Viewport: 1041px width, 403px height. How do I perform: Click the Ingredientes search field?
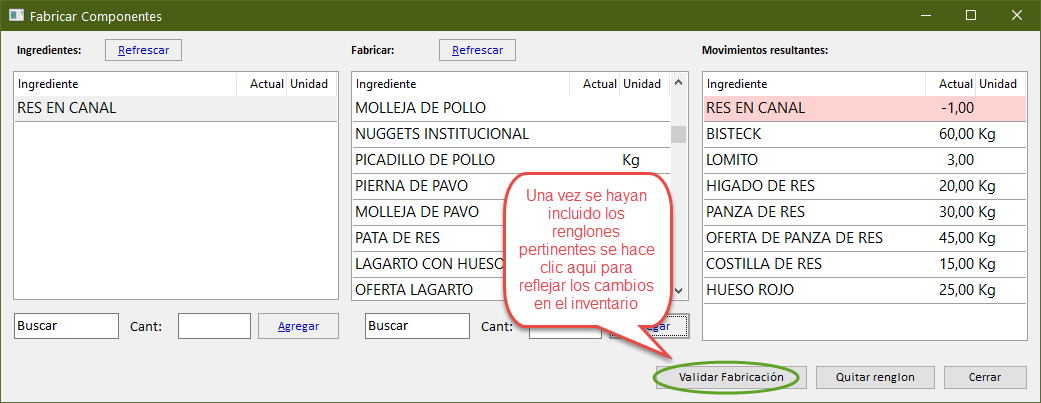[66, 326]
